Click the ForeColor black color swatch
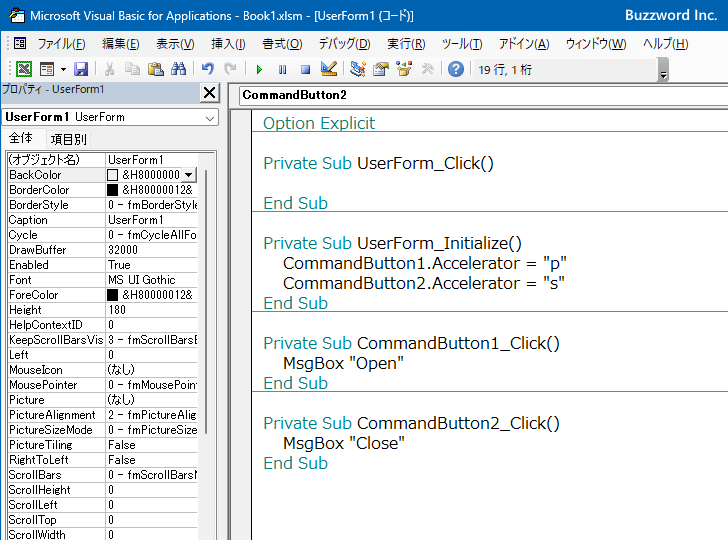 point(112,295)
